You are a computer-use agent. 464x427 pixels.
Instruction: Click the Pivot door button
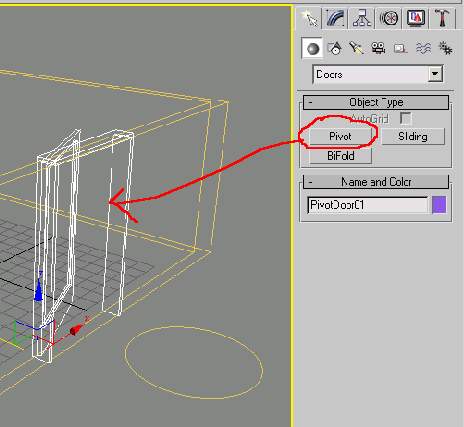(340, 136)
